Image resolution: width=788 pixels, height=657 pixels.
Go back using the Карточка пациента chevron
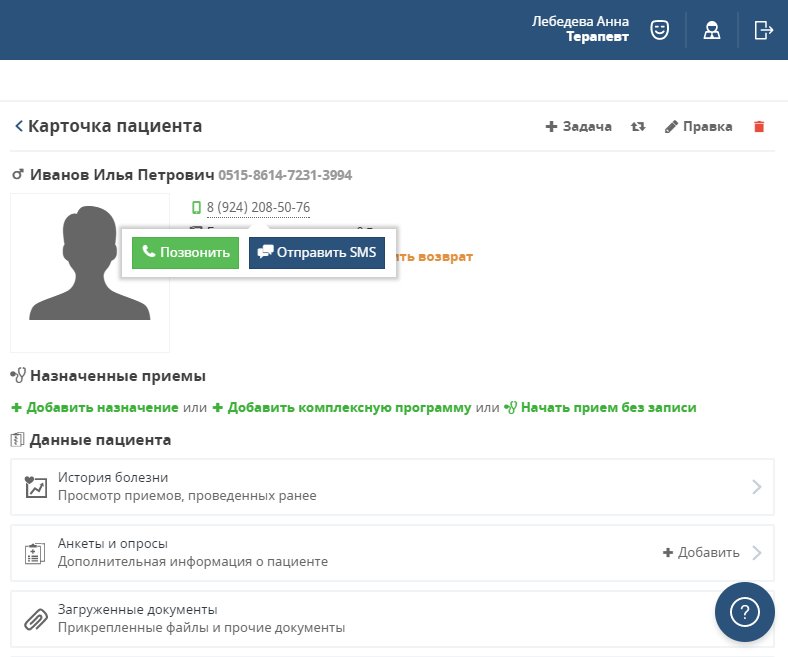point(19,127)
